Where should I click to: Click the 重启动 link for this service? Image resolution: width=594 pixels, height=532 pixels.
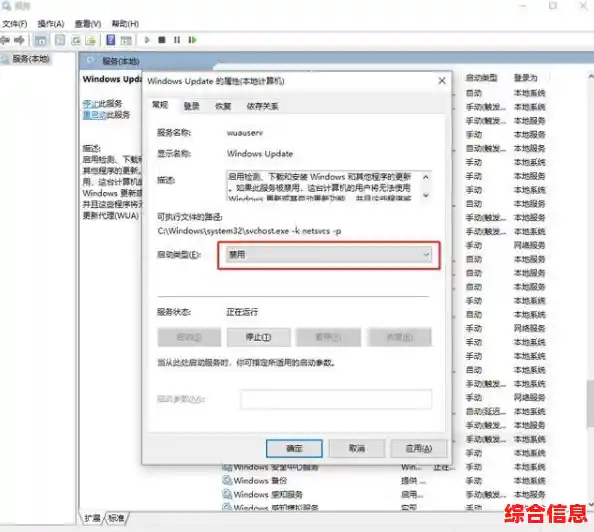point(94,115)
